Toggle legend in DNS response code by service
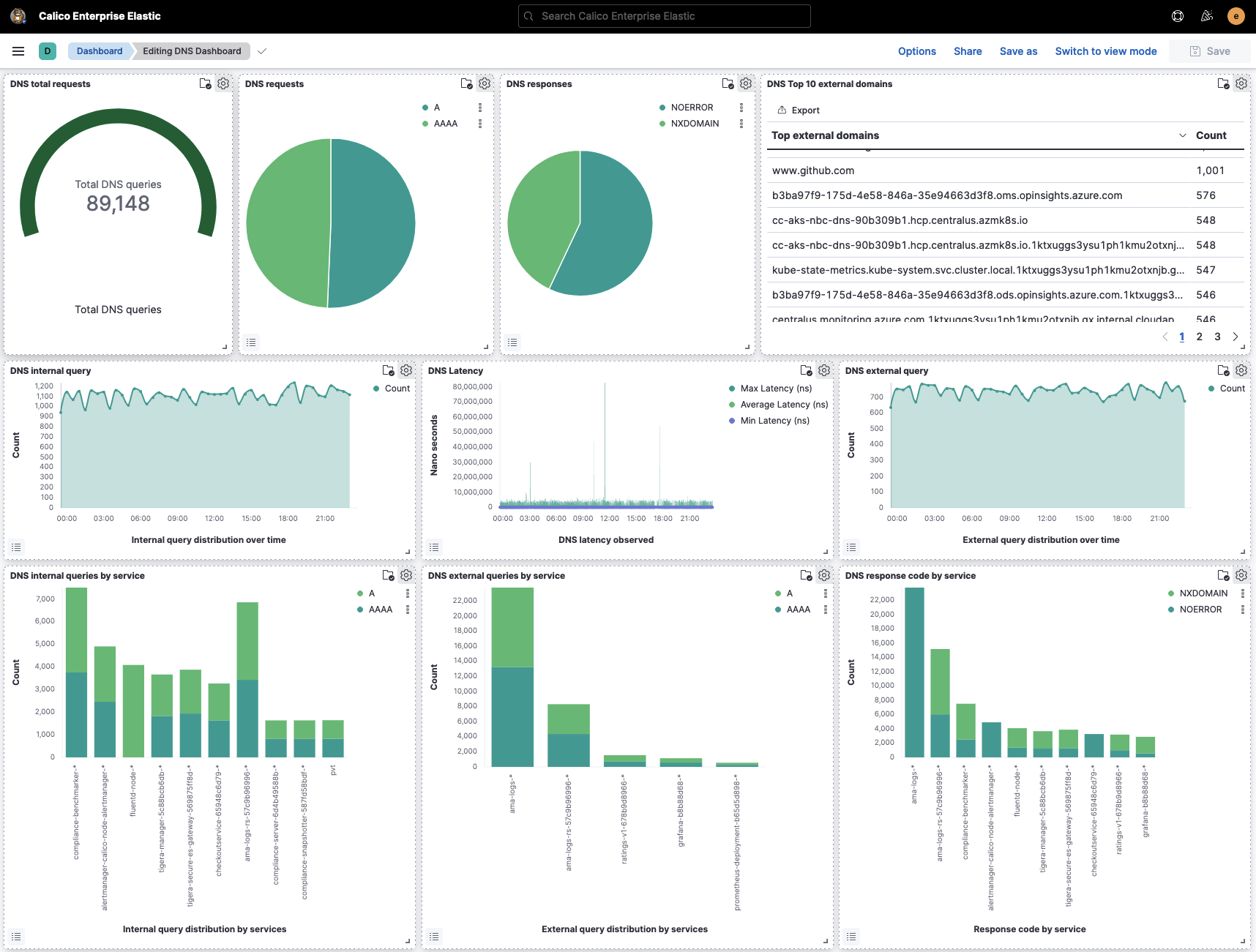1256x952 pixels. pyautogui.click(x=851, y=937)
